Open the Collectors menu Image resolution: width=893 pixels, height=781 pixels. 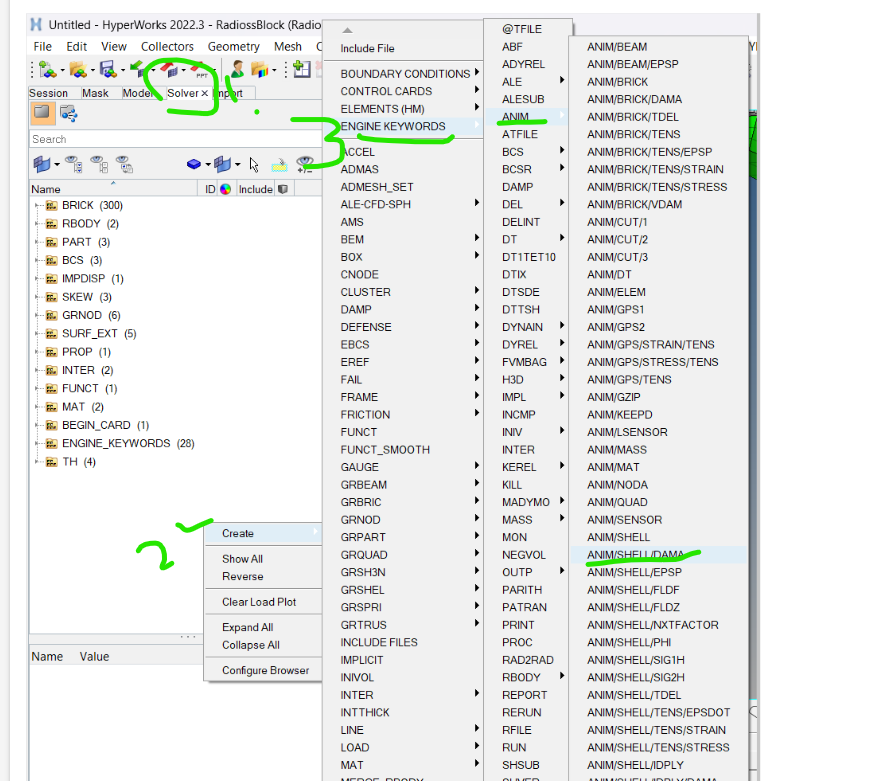(x=167, y=47)
